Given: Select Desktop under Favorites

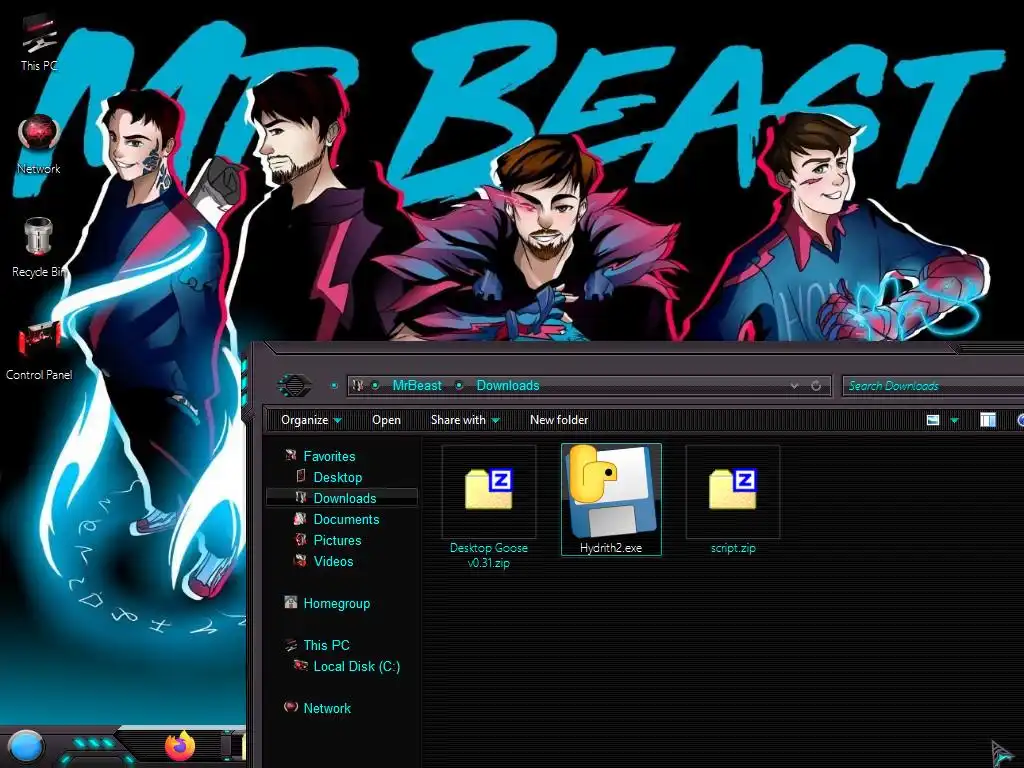Looking at the screenshot, I should (x=338, y=477).
